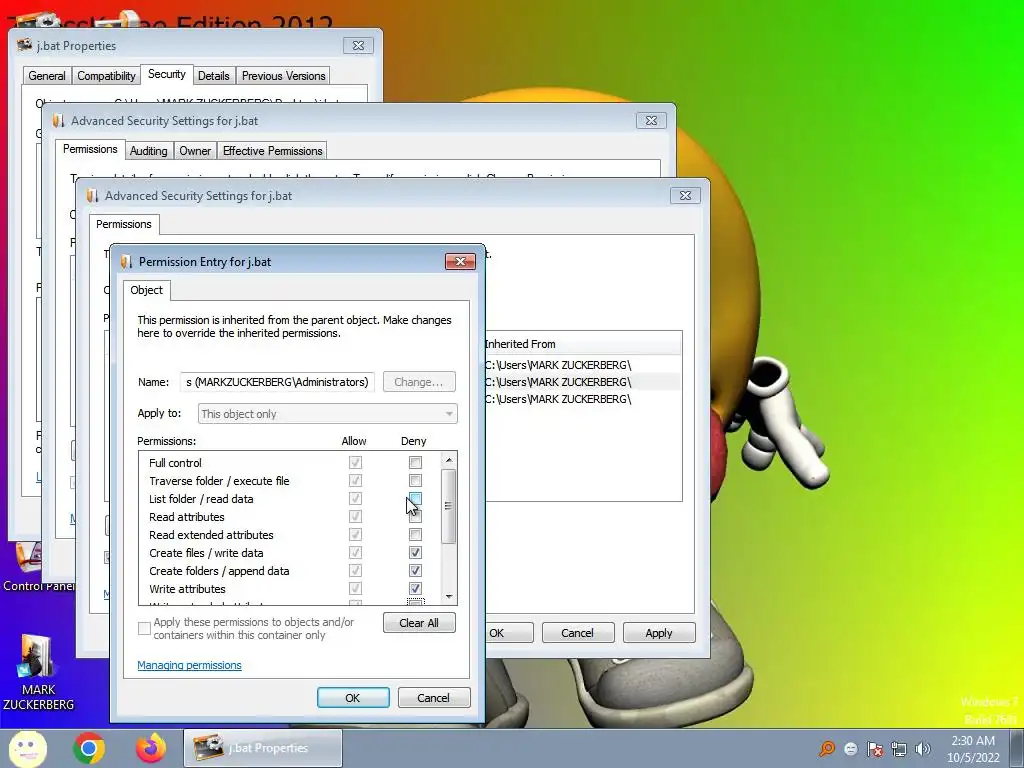Click Apply in Advanced Security Settings

pyautogui.click(x=659, y=633)
